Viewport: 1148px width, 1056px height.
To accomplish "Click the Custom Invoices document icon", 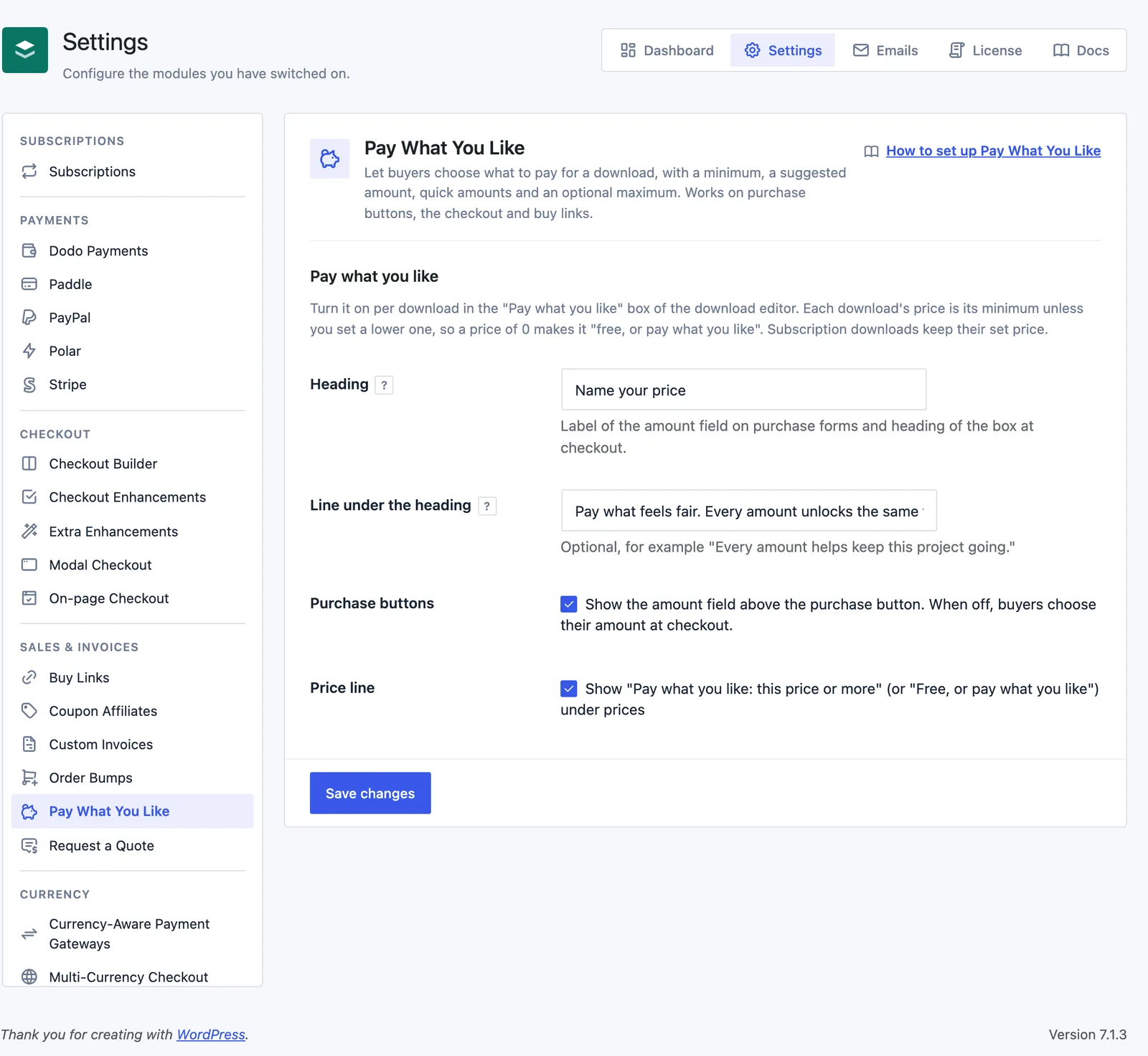I will (29, 744).
